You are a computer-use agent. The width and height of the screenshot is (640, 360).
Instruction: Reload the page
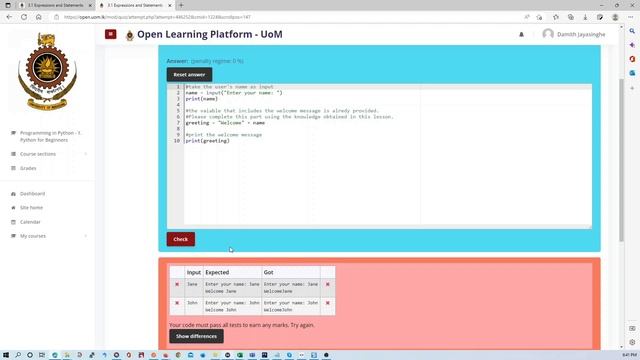tap(24, 17)
